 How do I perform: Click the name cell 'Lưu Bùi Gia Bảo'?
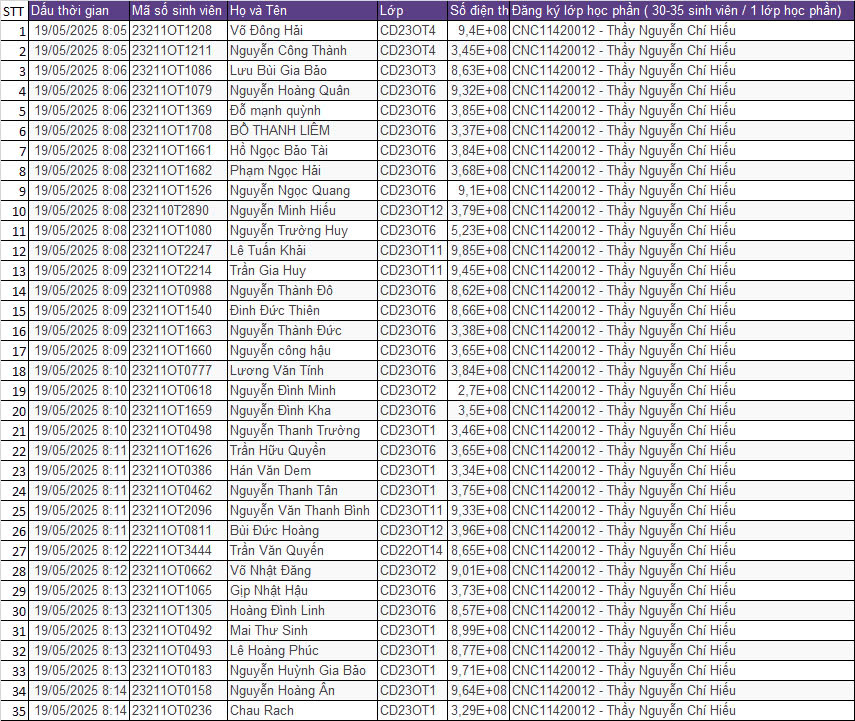point(302,70)
